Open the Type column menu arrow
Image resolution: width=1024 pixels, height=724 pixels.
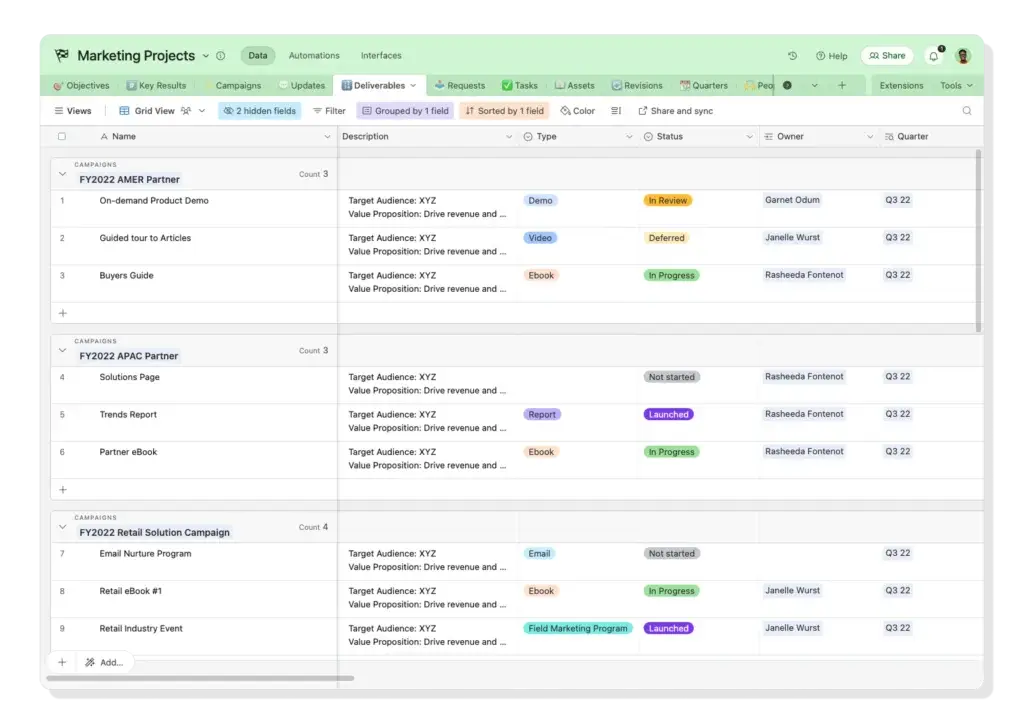point(629,136)
